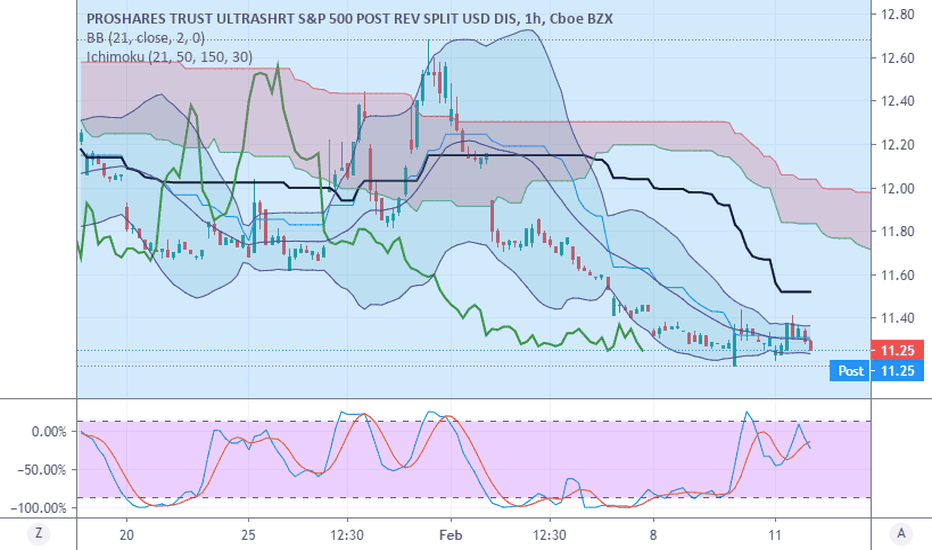
Task: Click the A auto-scale button
Action: click(901, 533)
